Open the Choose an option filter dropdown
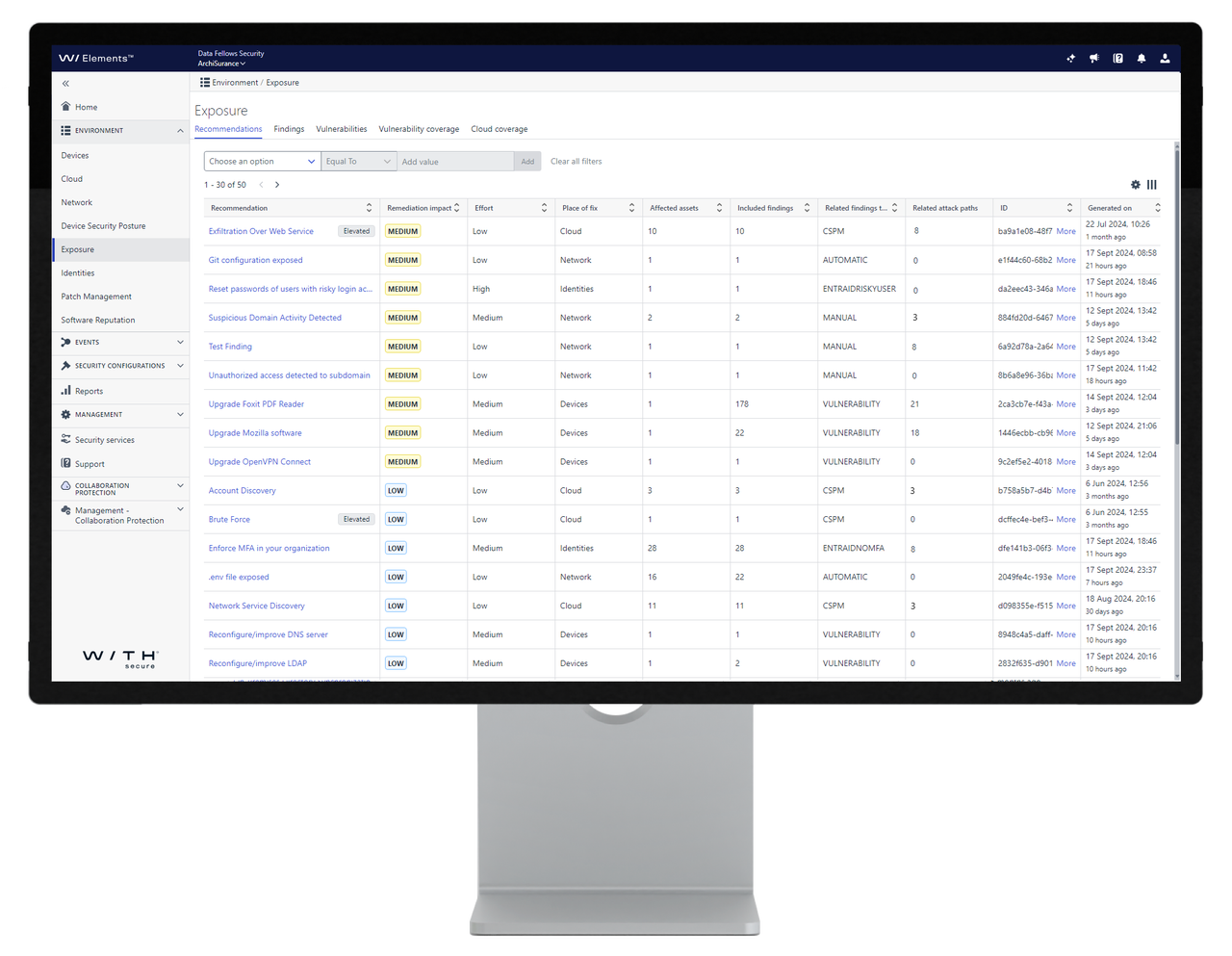 pos(261,161)
